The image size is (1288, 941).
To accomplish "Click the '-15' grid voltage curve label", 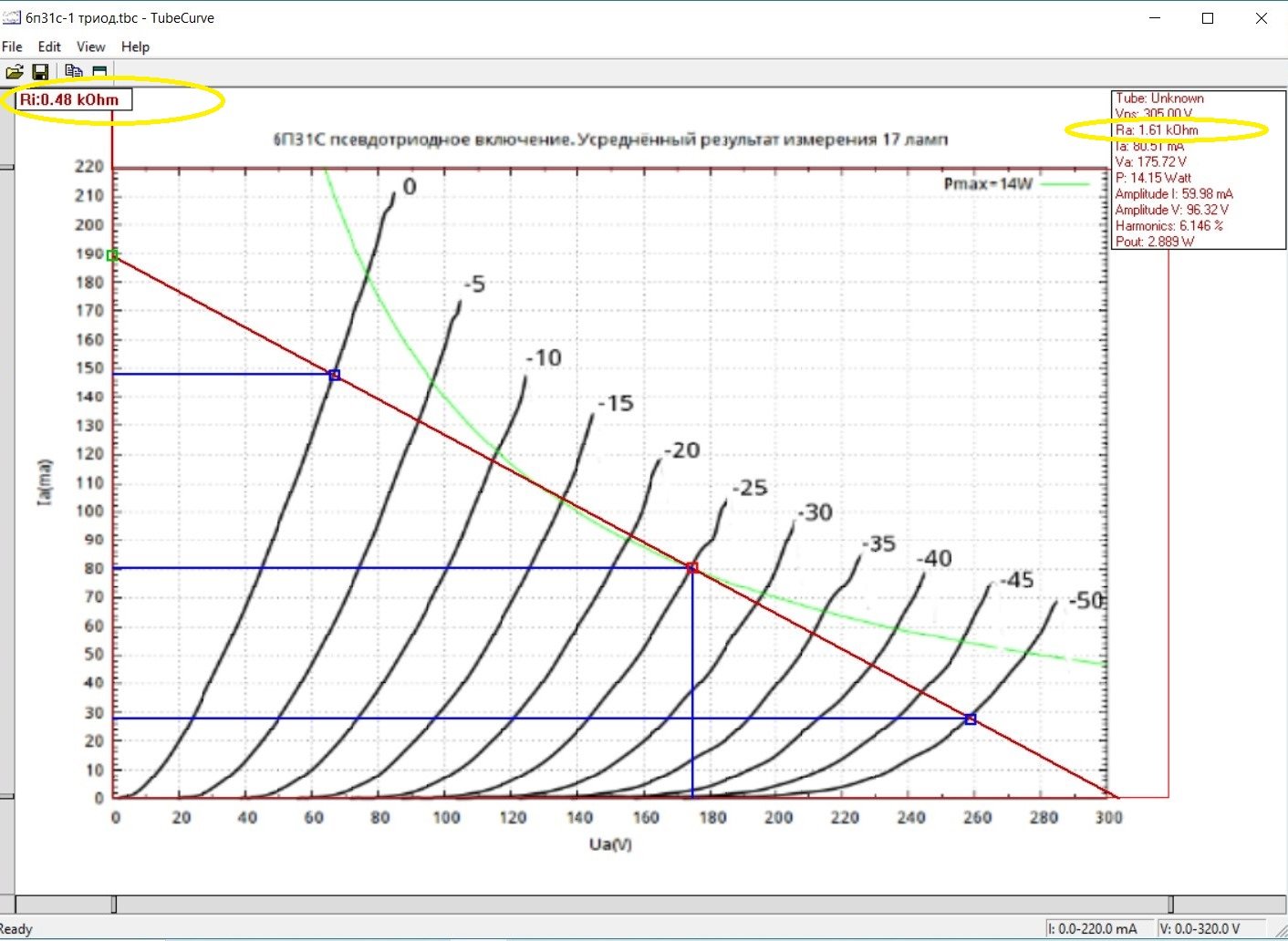I will pos(616,403).
